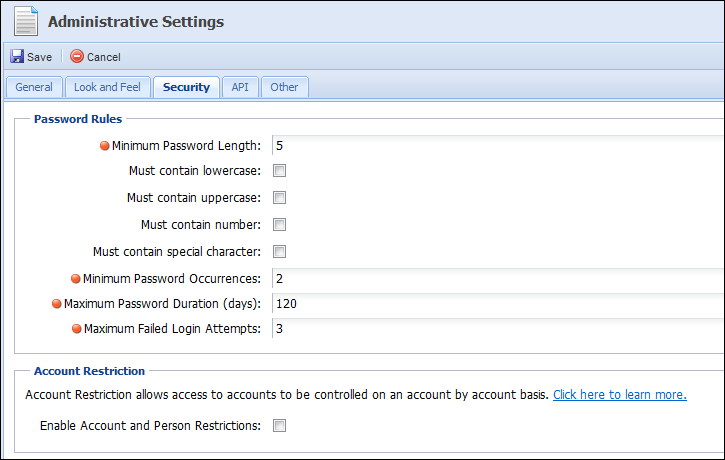The image size is (725, 460).
Task: Click the red Cancel icon
Action: (x=77, y=56)
